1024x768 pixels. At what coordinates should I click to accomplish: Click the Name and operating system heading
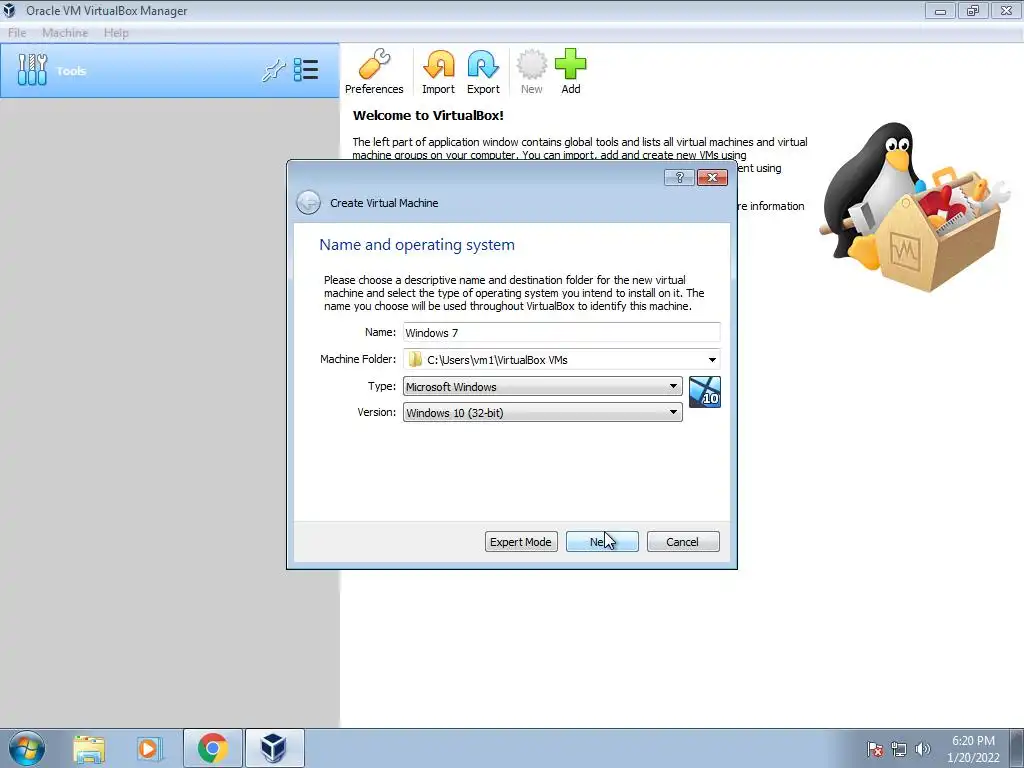tap(417, 245)
